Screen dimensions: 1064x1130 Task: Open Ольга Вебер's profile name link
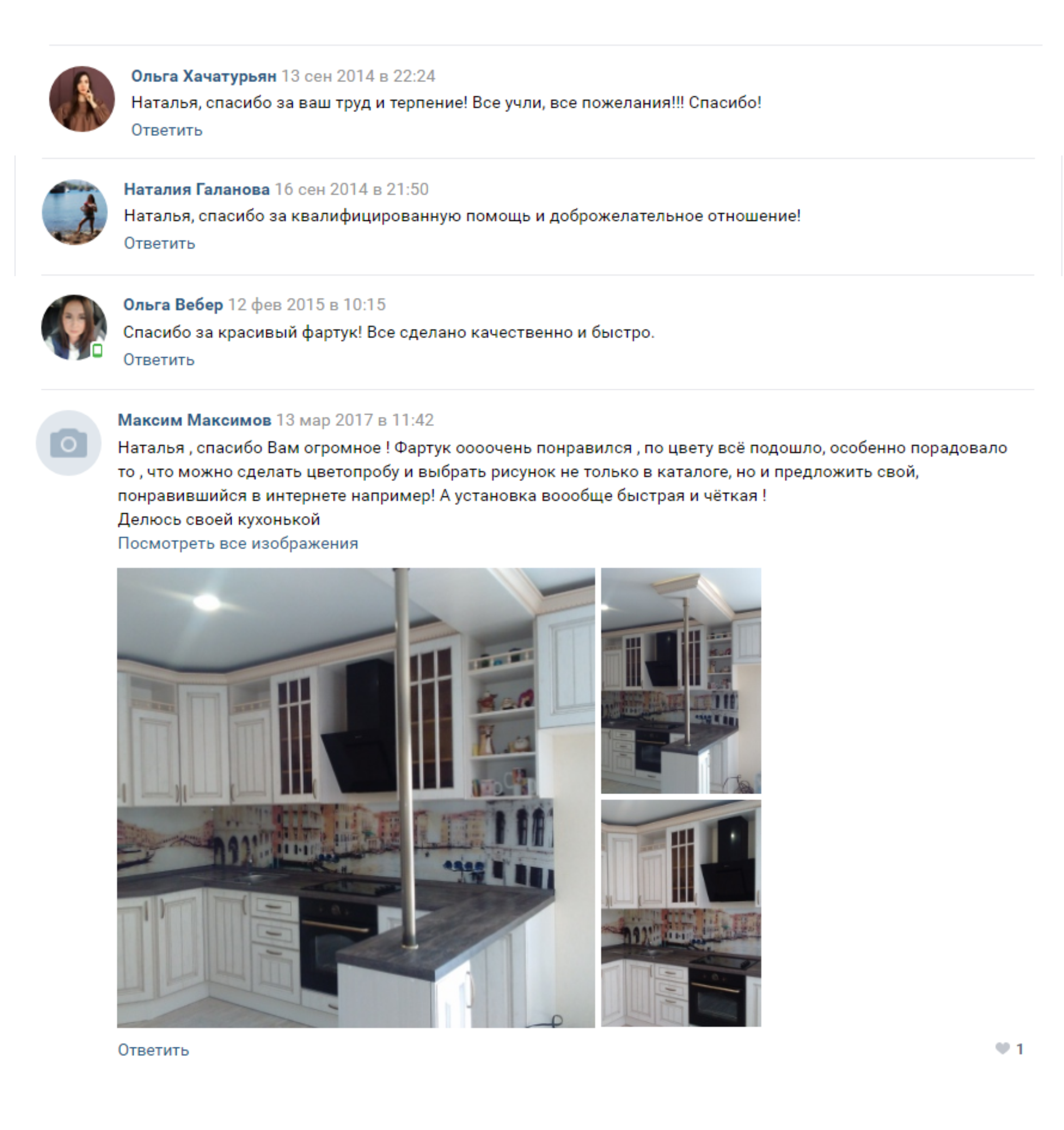pos(173,304)
